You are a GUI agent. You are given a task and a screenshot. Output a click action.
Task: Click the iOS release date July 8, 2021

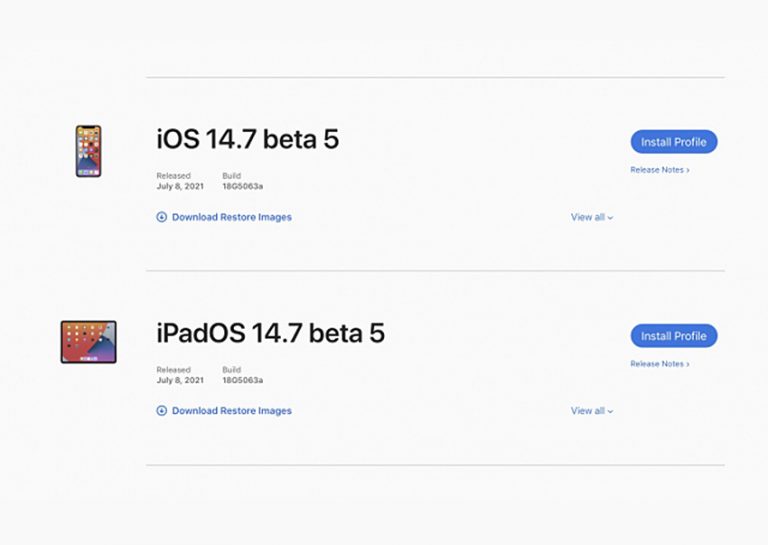[x=180, y=187]
